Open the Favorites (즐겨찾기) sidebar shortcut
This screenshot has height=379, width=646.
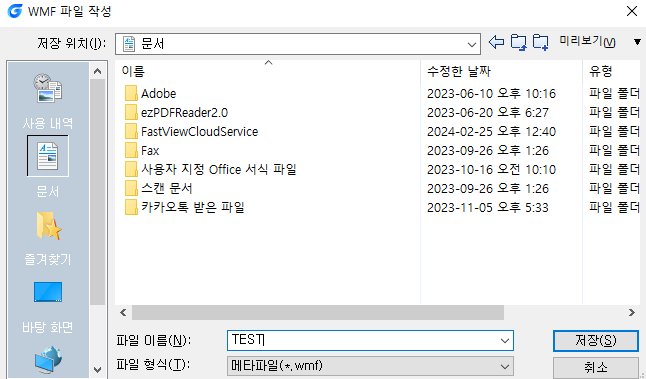click(48, 238)
